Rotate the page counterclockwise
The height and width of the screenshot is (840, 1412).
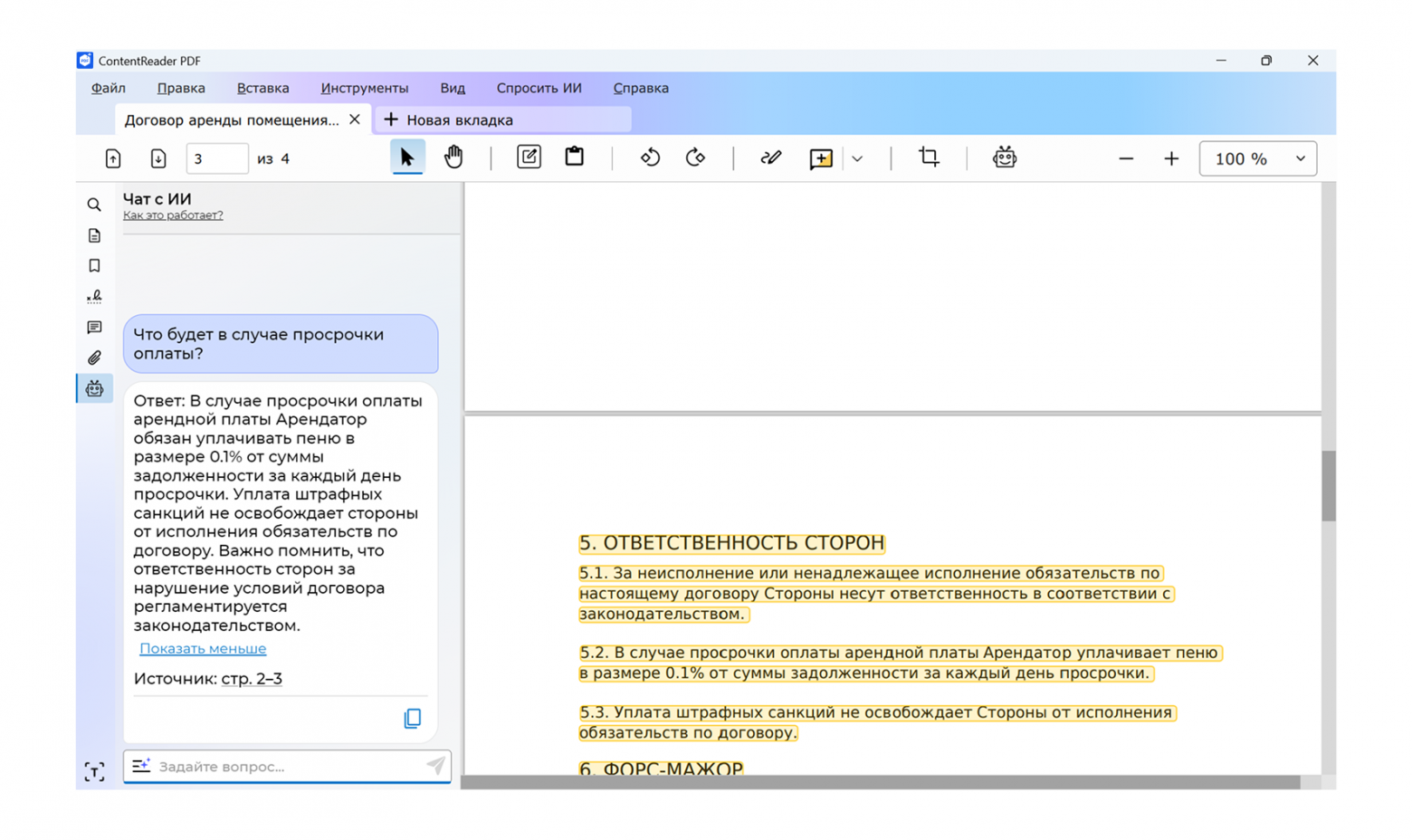point(650,157)
